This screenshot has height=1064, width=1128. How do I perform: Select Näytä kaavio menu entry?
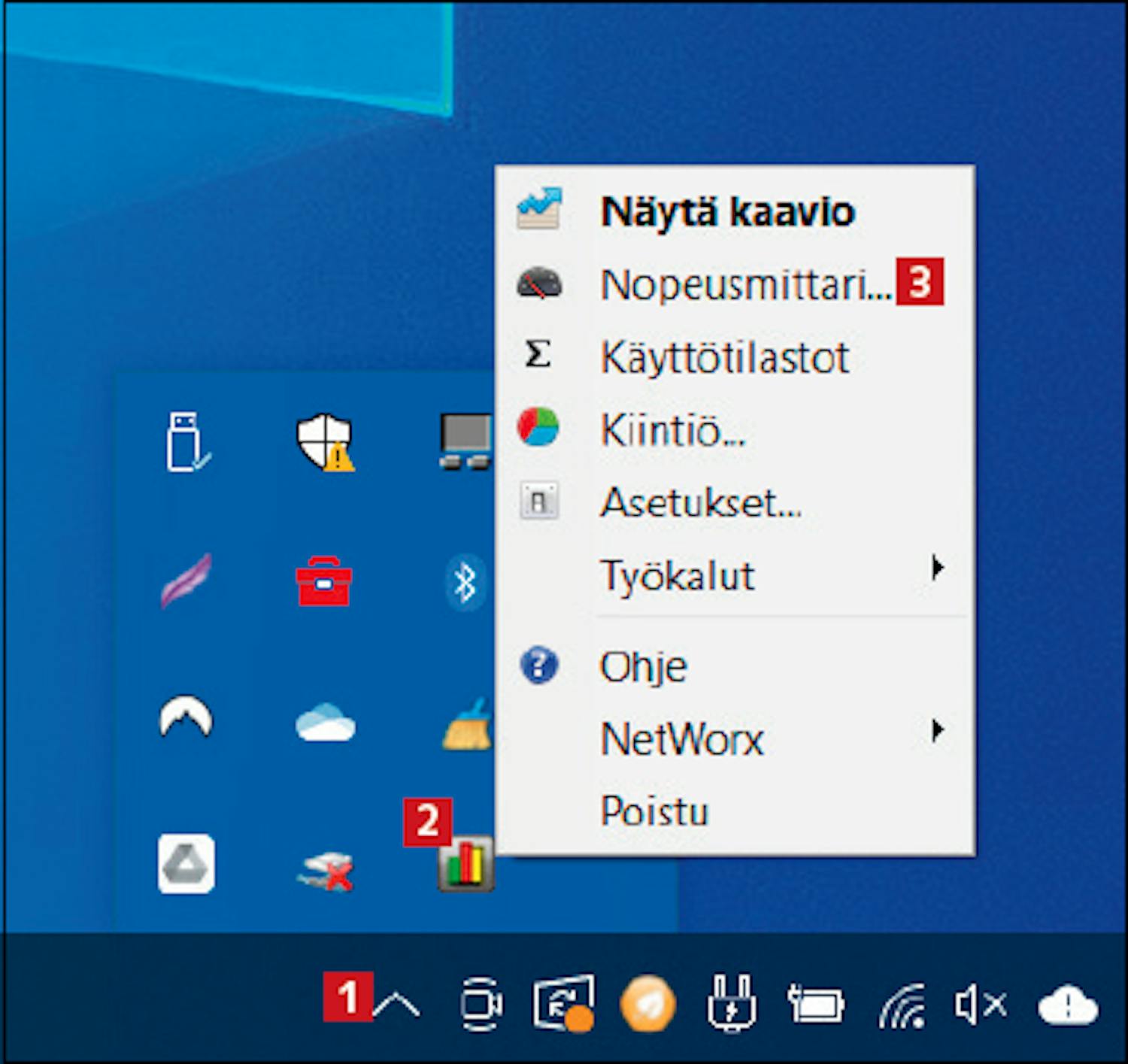[x=726, y=212]
